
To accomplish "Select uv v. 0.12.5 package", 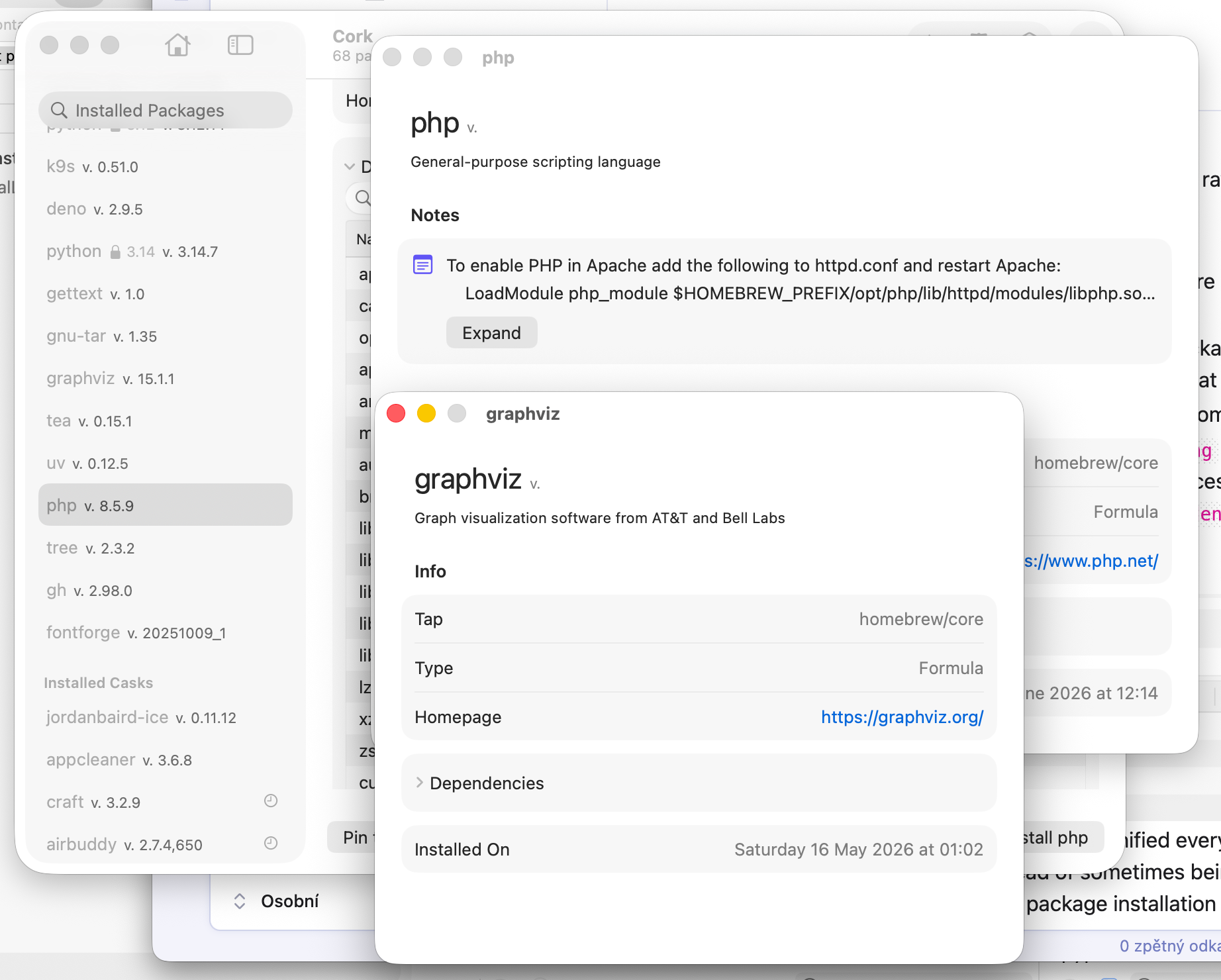I will (x=166, y=463).
